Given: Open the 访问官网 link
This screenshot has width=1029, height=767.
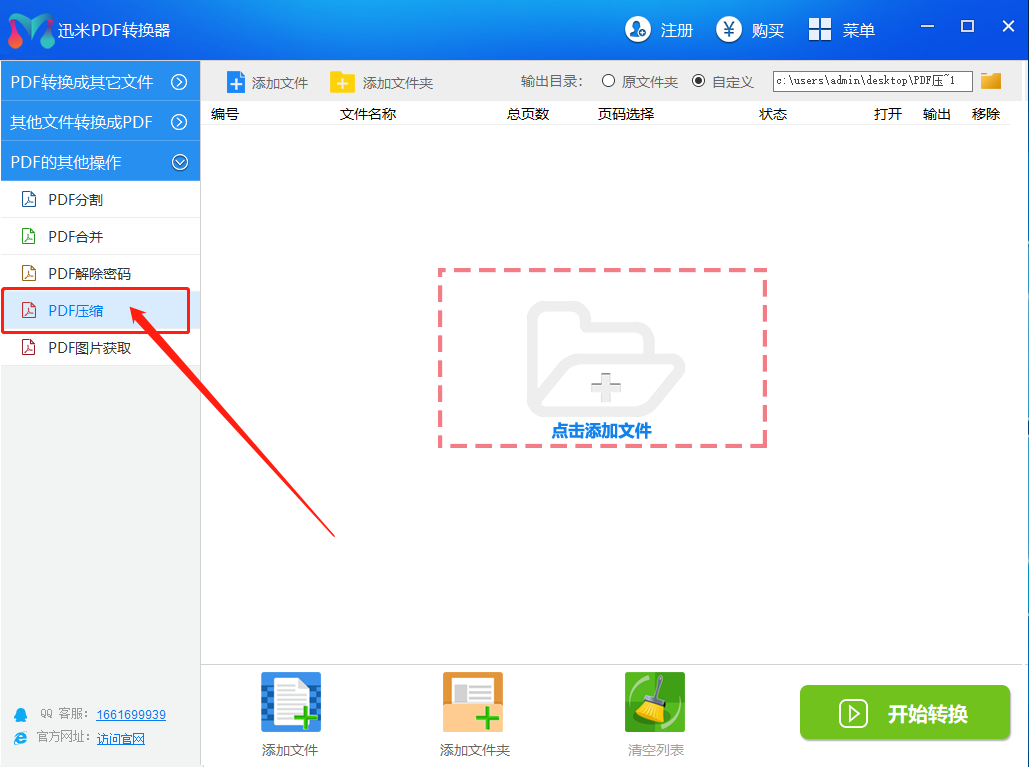Looking at the screenshot, I should (x=121, y=739).
